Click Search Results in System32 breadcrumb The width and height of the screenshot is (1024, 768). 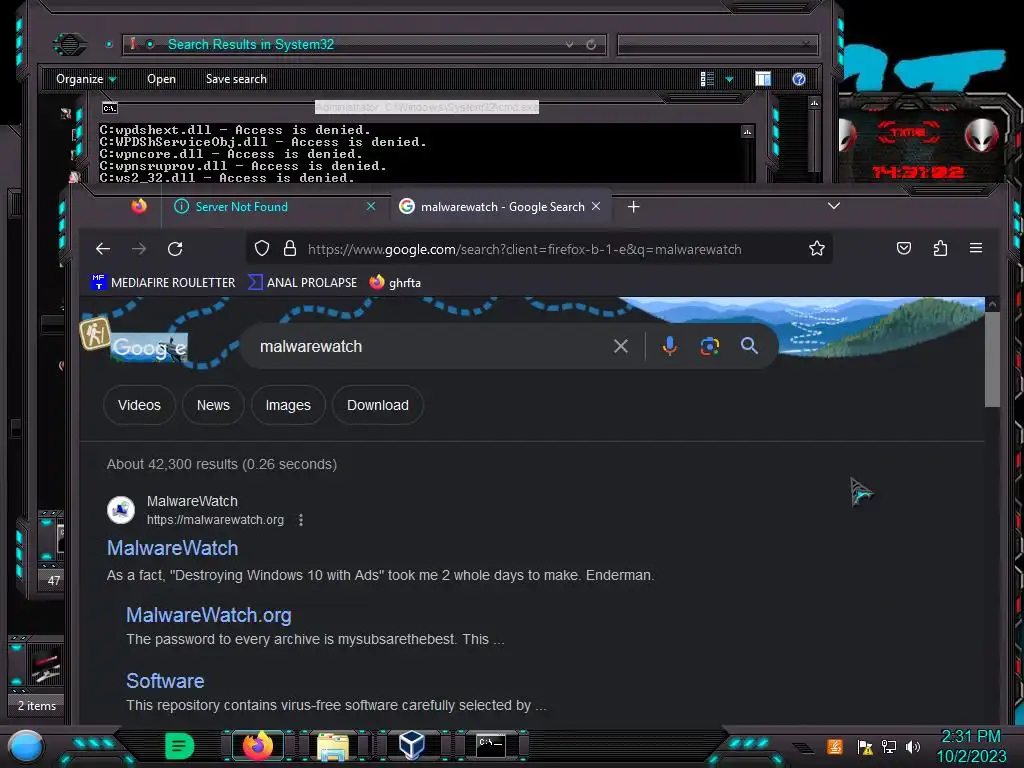251,44
